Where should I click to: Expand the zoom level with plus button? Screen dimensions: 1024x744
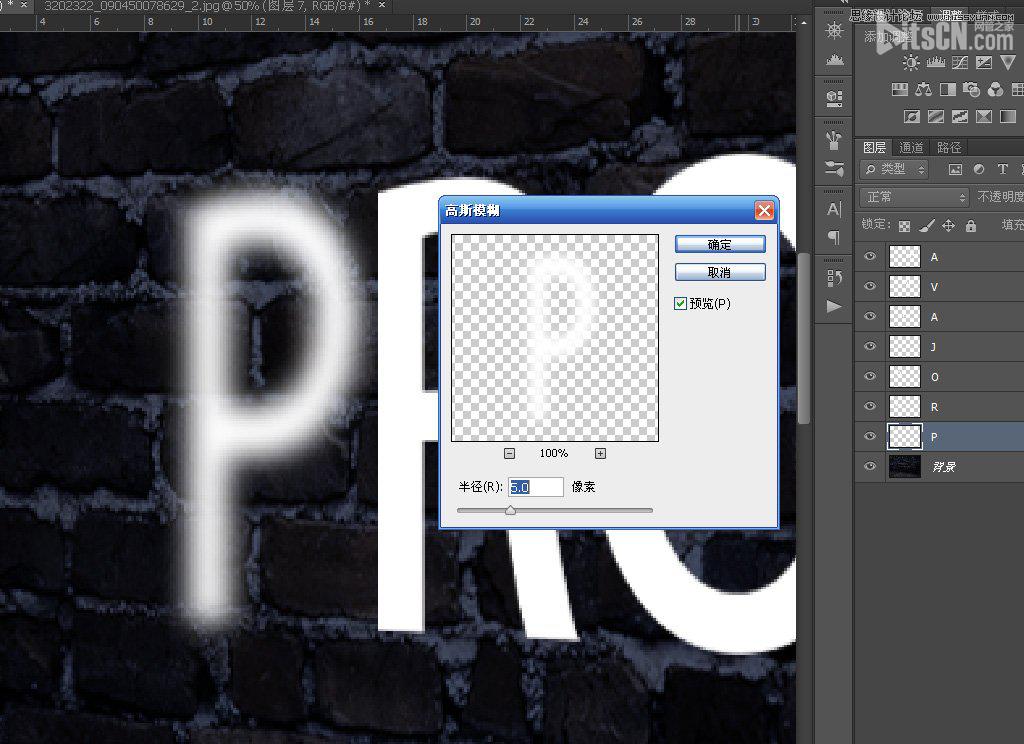pyautogui.click(x=599, y=453)
